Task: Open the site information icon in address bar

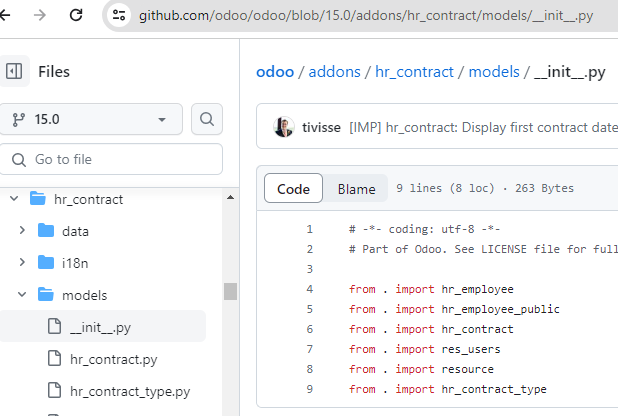Action: 119,15
